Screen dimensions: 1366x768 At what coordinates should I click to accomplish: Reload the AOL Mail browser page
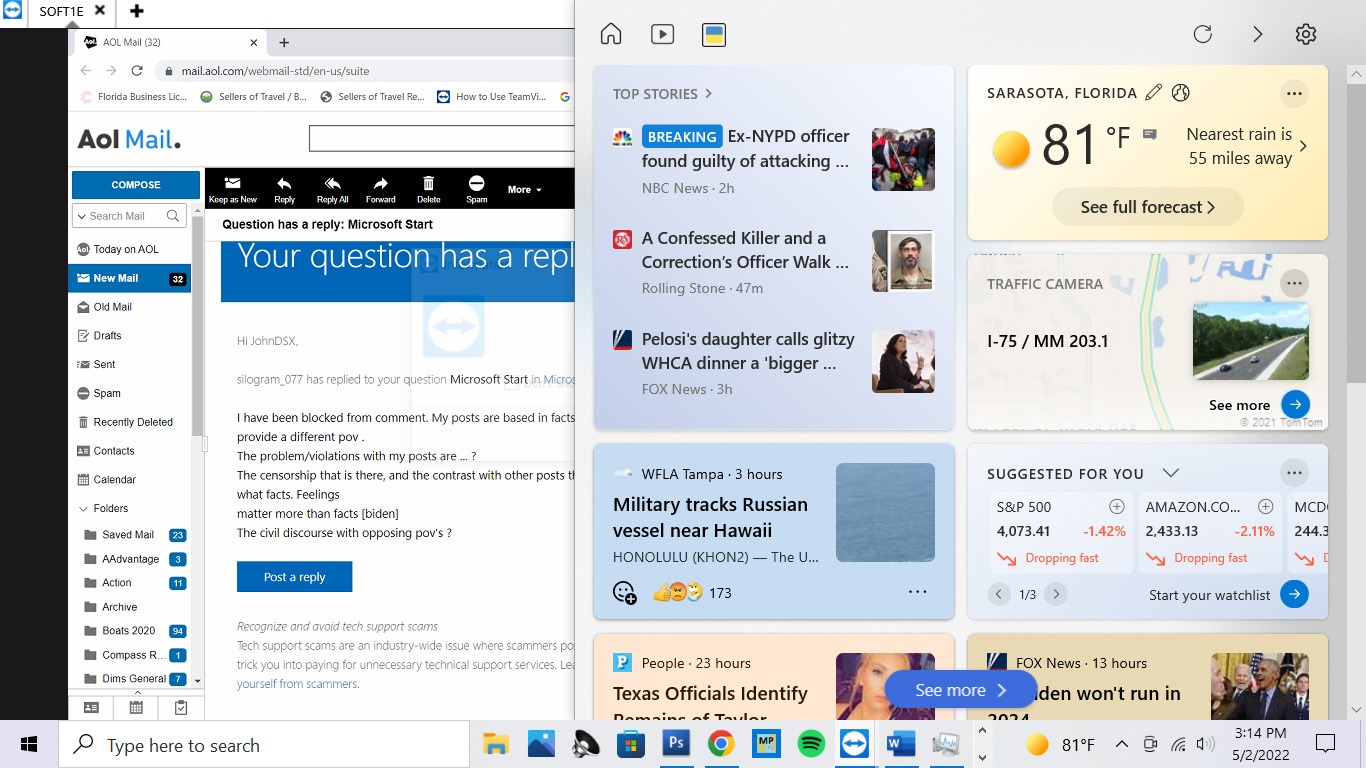(x=137, y=71)
